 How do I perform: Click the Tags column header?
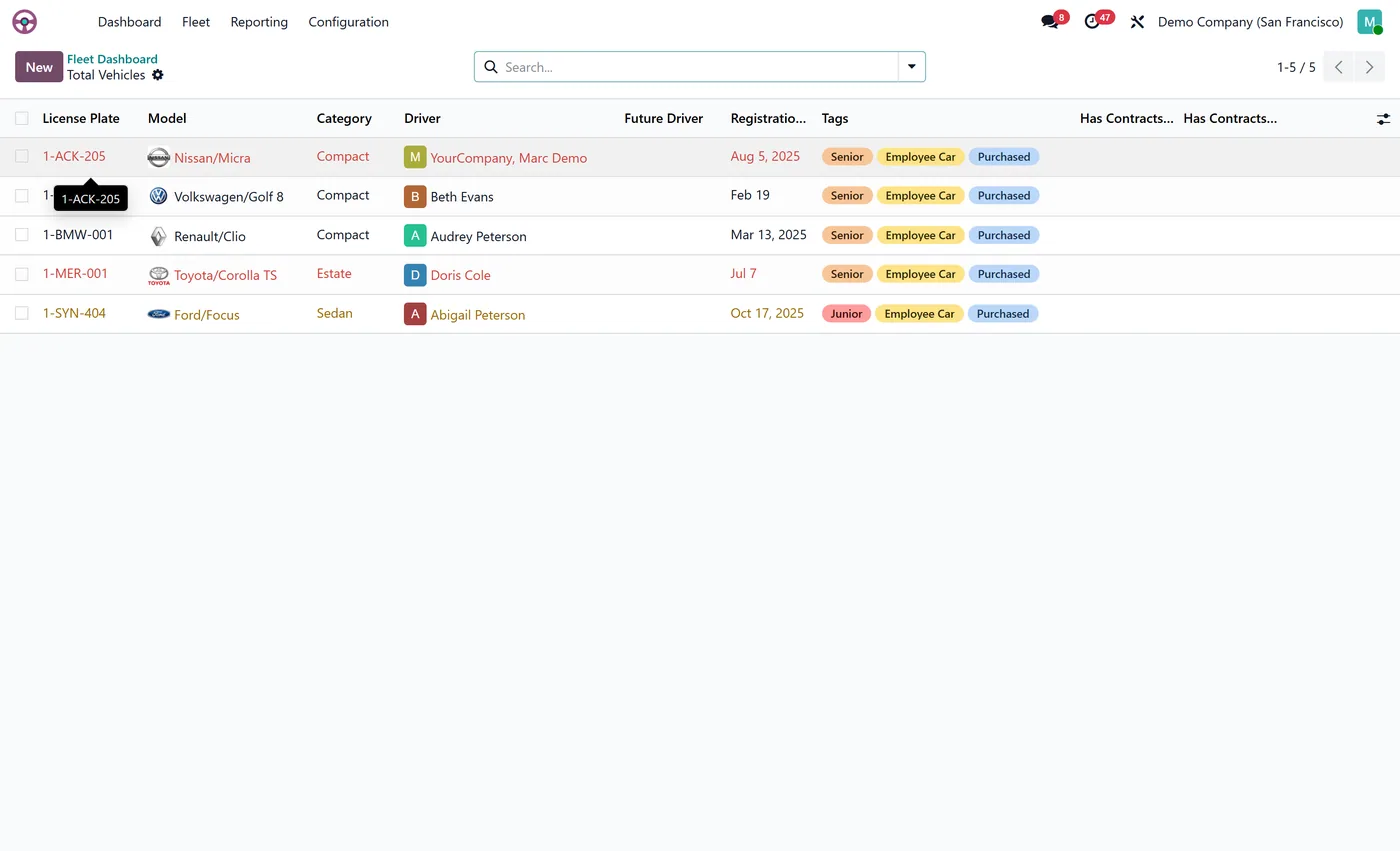click(x=835, y=118)
